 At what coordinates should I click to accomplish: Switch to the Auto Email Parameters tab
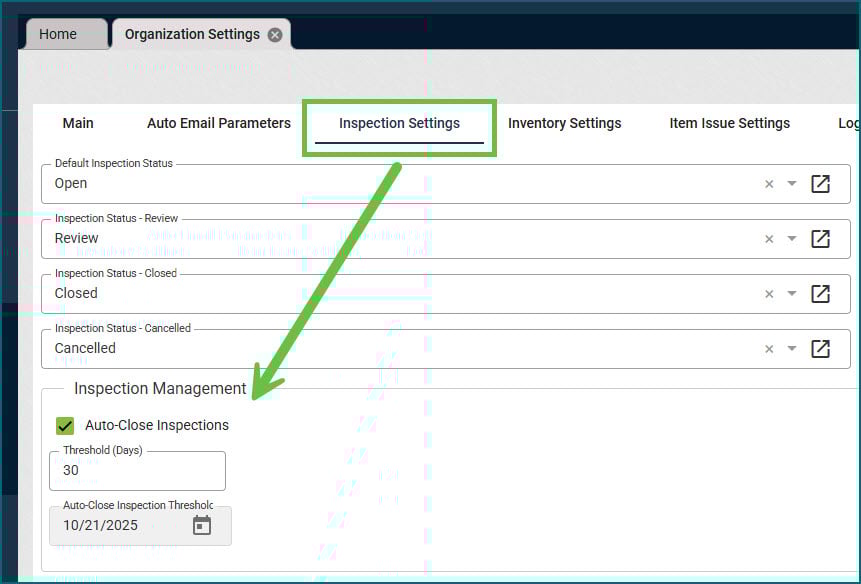[x=219, y=123]
